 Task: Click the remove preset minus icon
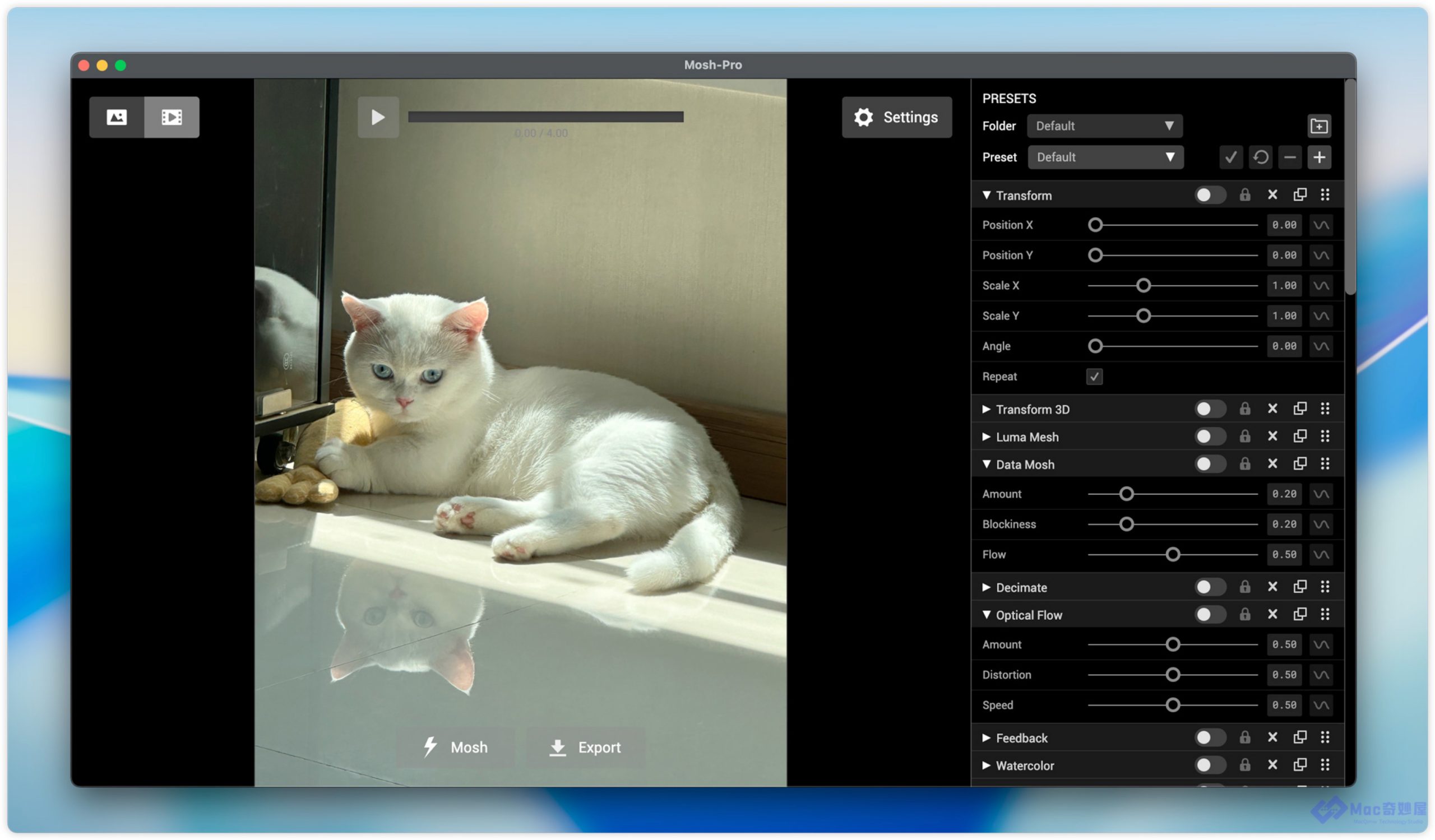pos(1290,157)
